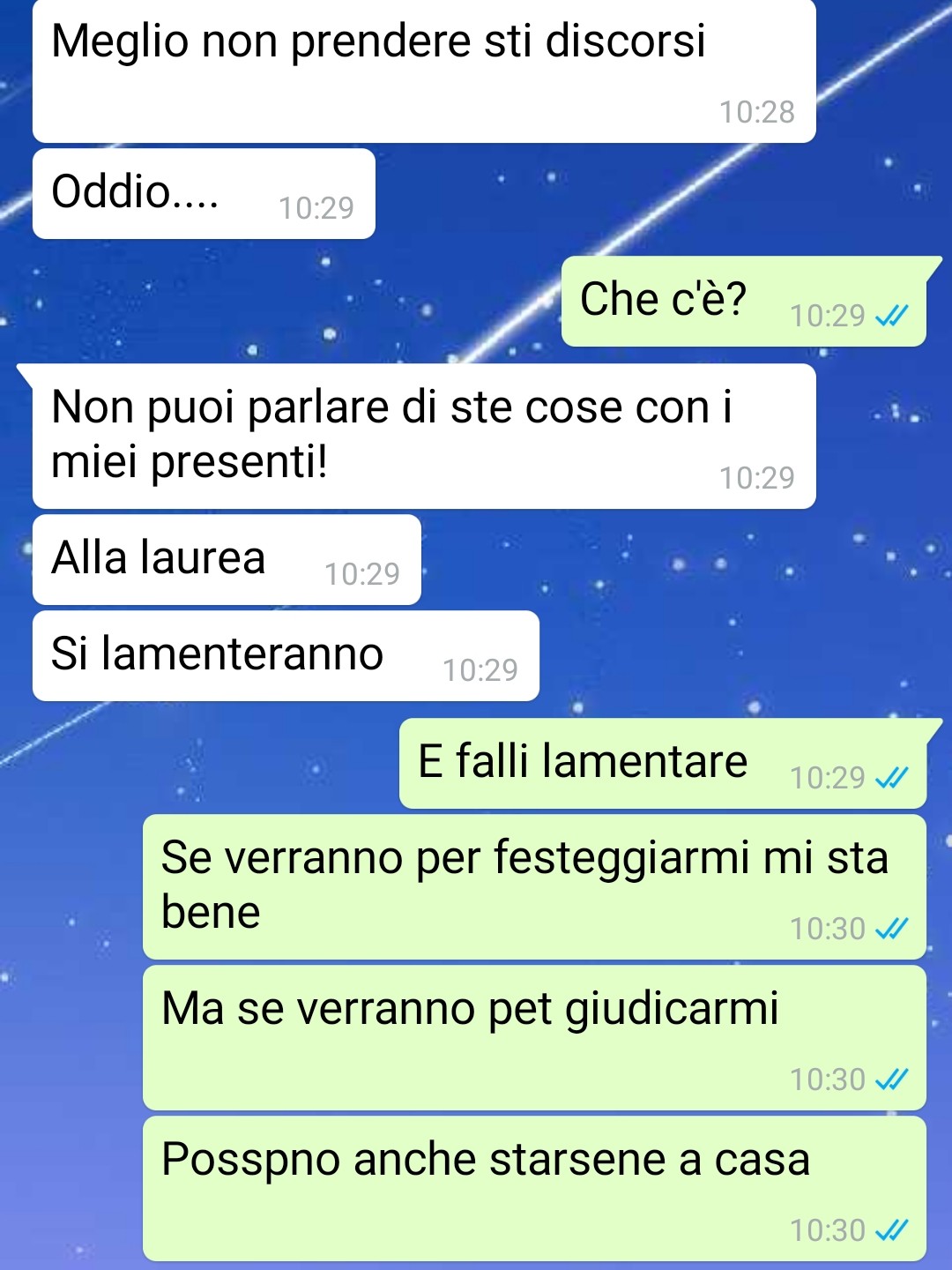Image resolution: width=952 pixels, height=1270 pixels.
Task: Tap the read ticks on 'Se verranno per festeggiarmi'
Action: pyautogui.click(x=891, y=929)
